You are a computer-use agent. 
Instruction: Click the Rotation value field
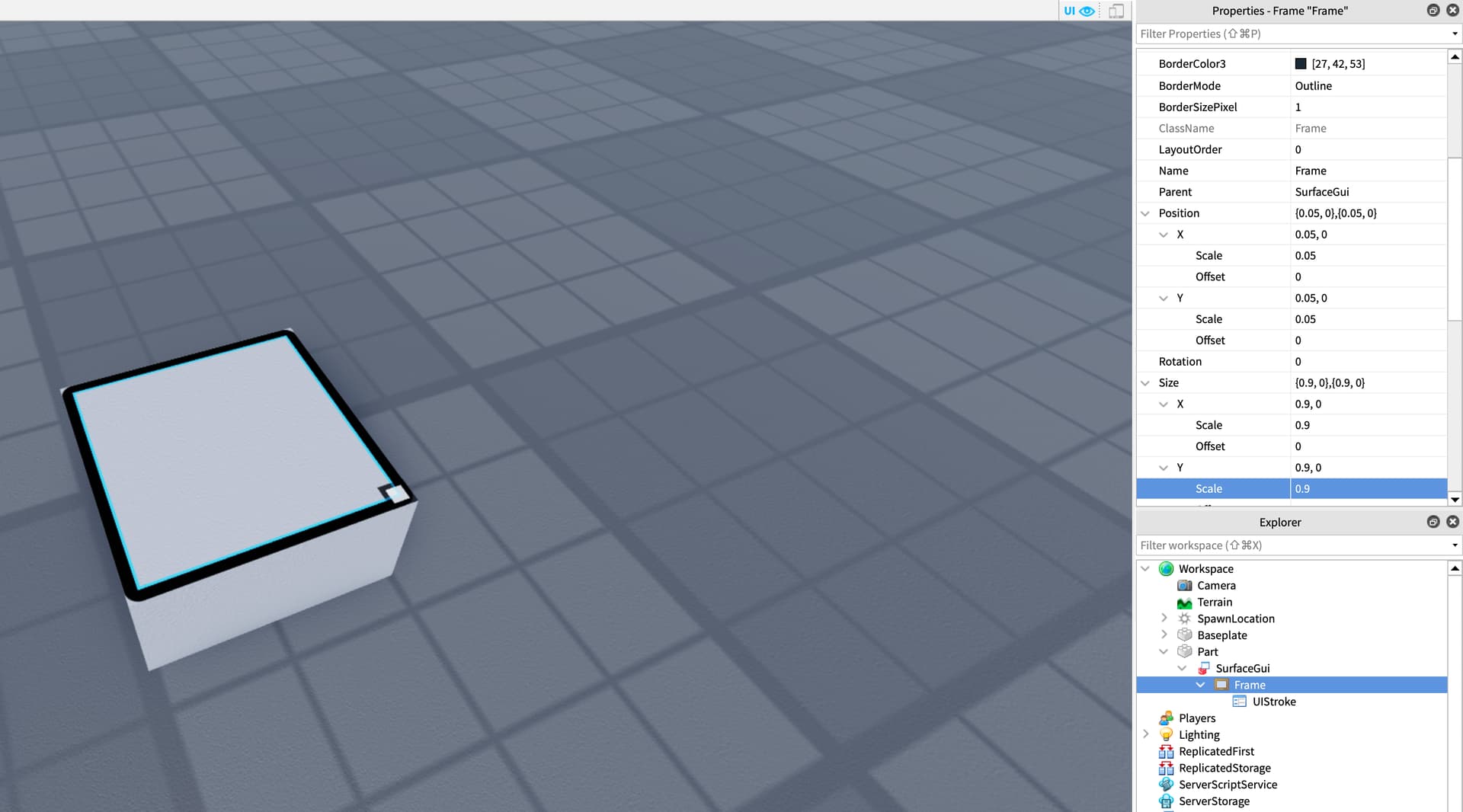[1369, 362]
